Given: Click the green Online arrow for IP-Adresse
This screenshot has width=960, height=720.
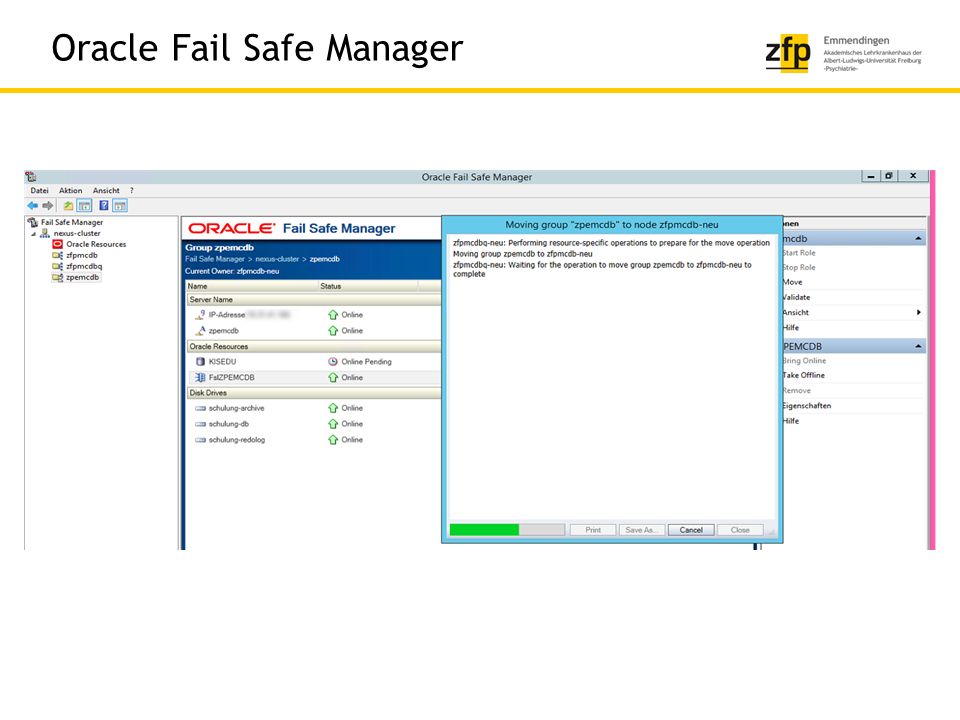Looking at the screenshot, I should coord(333,315).
